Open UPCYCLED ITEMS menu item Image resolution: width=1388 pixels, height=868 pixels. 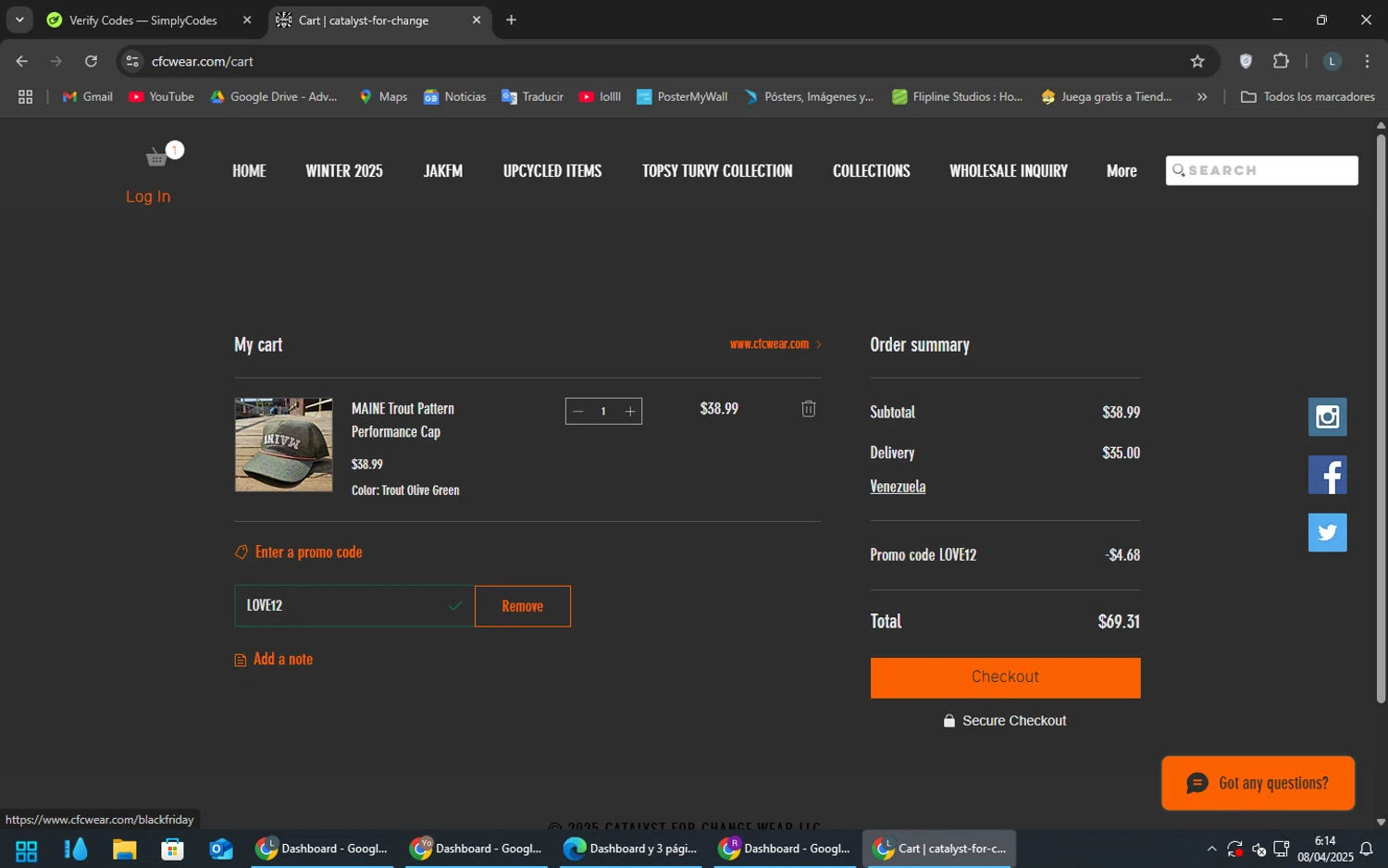[552, 171]
